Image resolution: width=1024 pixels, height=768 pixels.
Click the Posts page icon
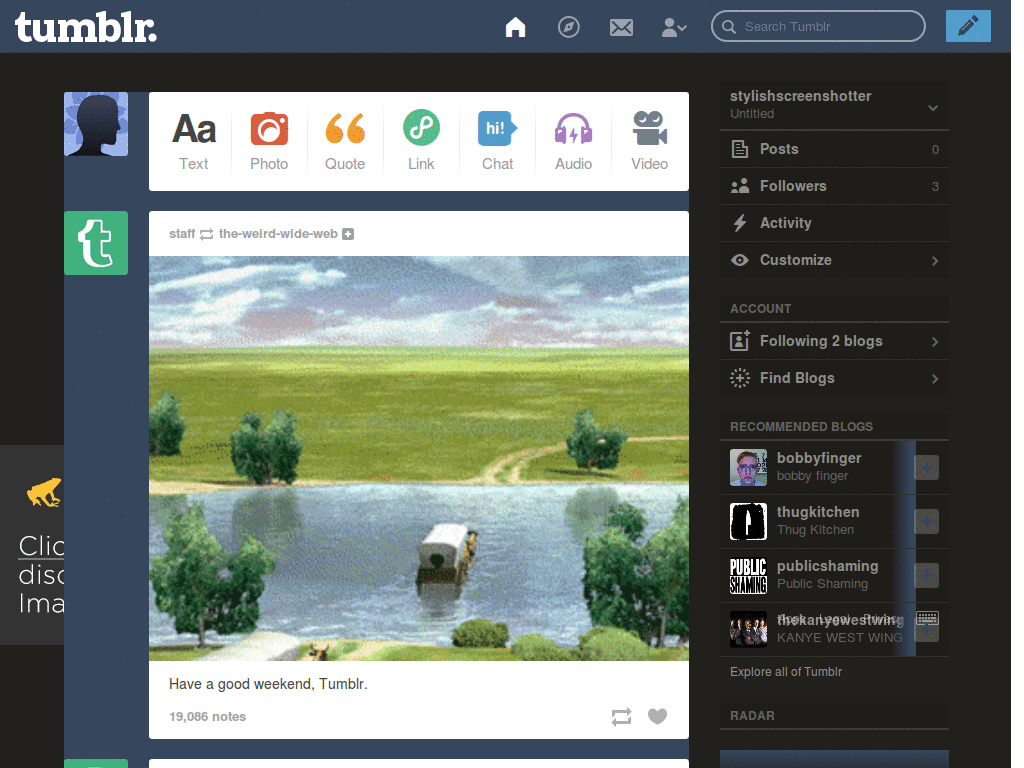tap(739, 149)
